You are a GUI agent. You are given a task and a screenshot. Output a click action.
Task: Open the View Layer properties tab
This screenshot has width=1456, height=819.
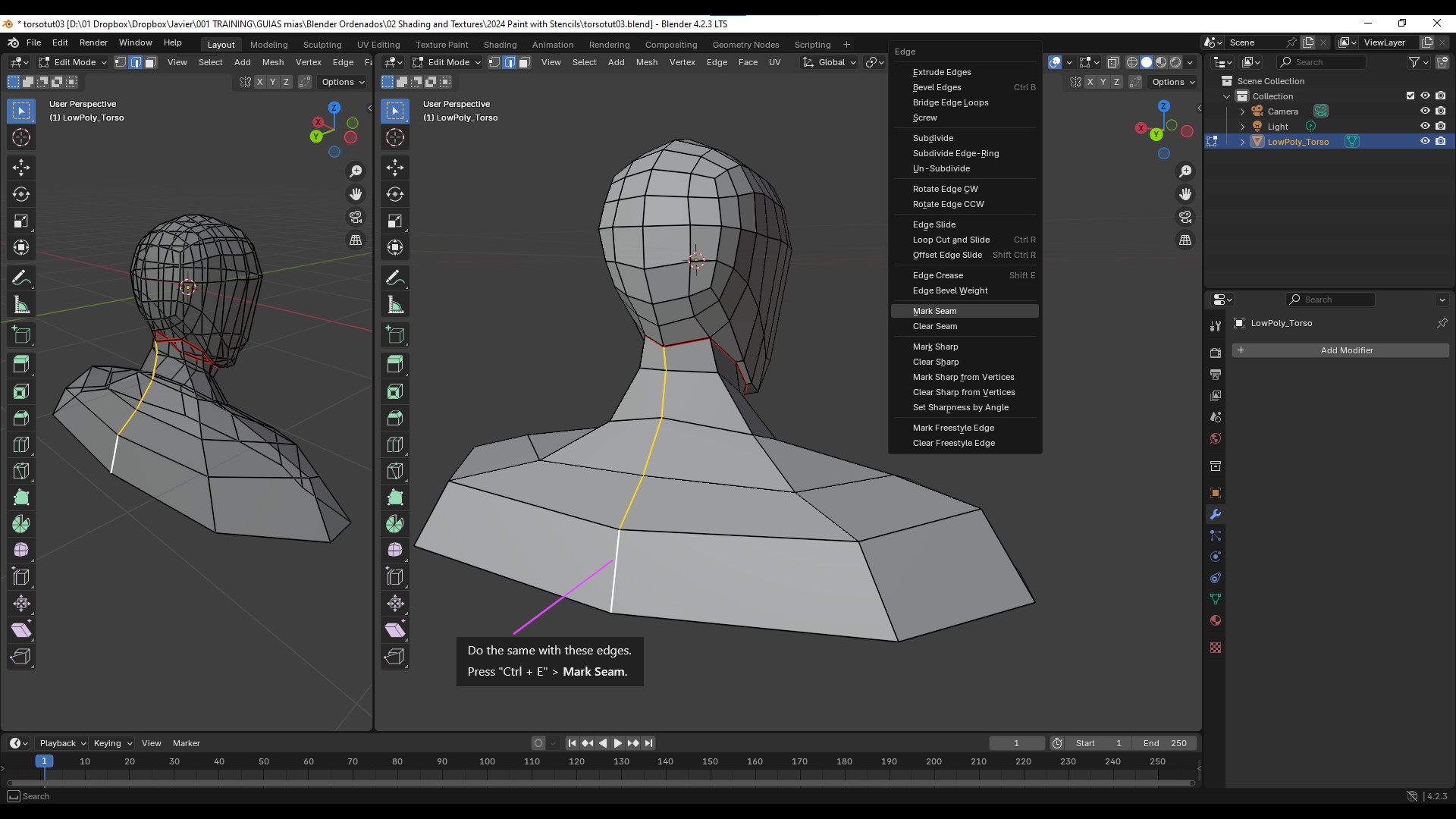(1216, 396)
